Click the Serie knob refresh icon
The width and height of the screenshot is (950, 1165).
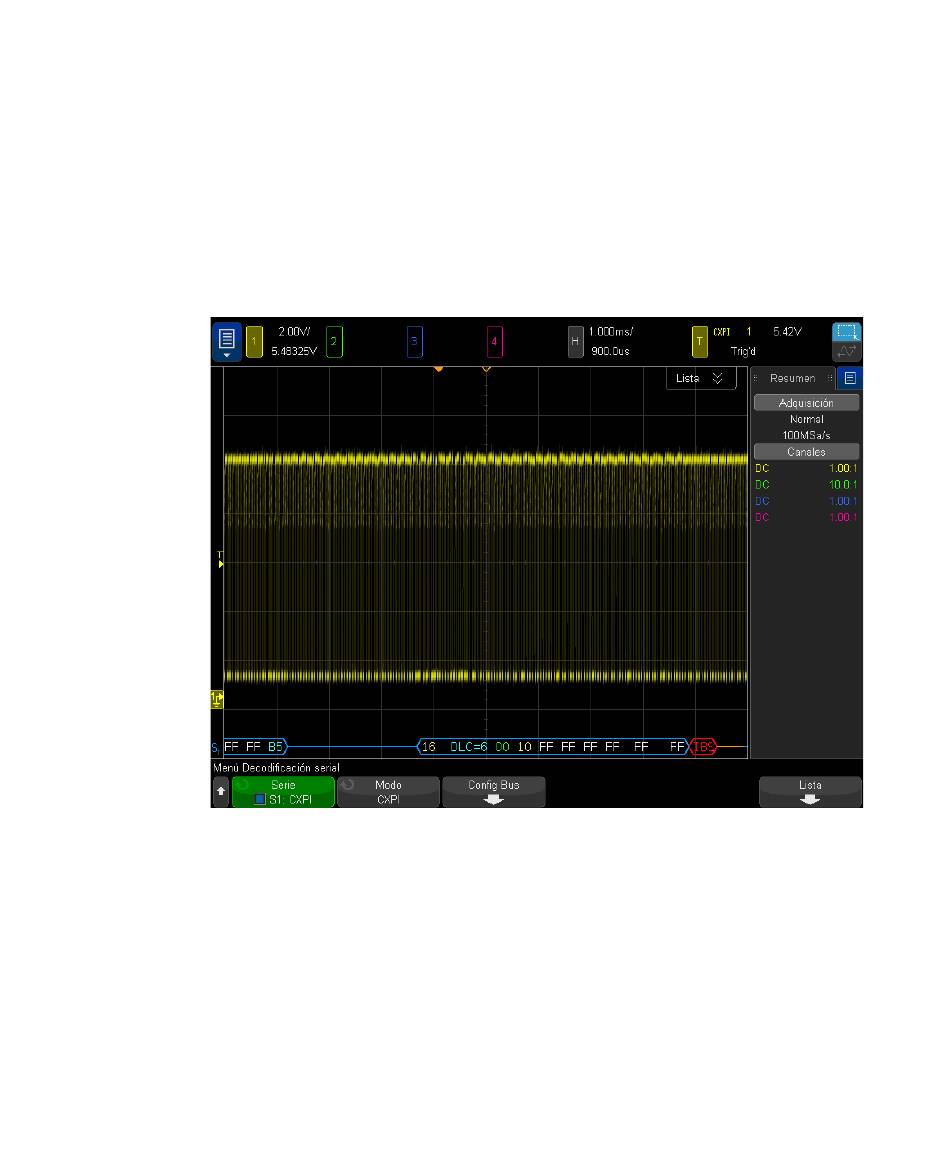[x=242, y=785]
